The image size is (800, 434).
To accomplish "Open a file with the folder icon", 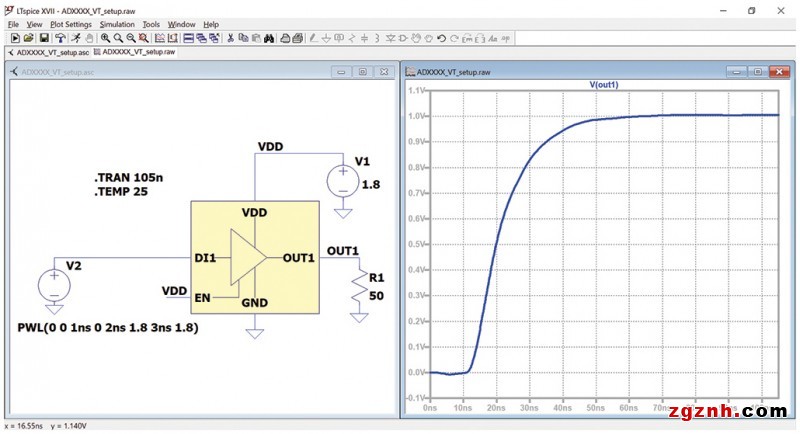I will click(x=29, y=38).
